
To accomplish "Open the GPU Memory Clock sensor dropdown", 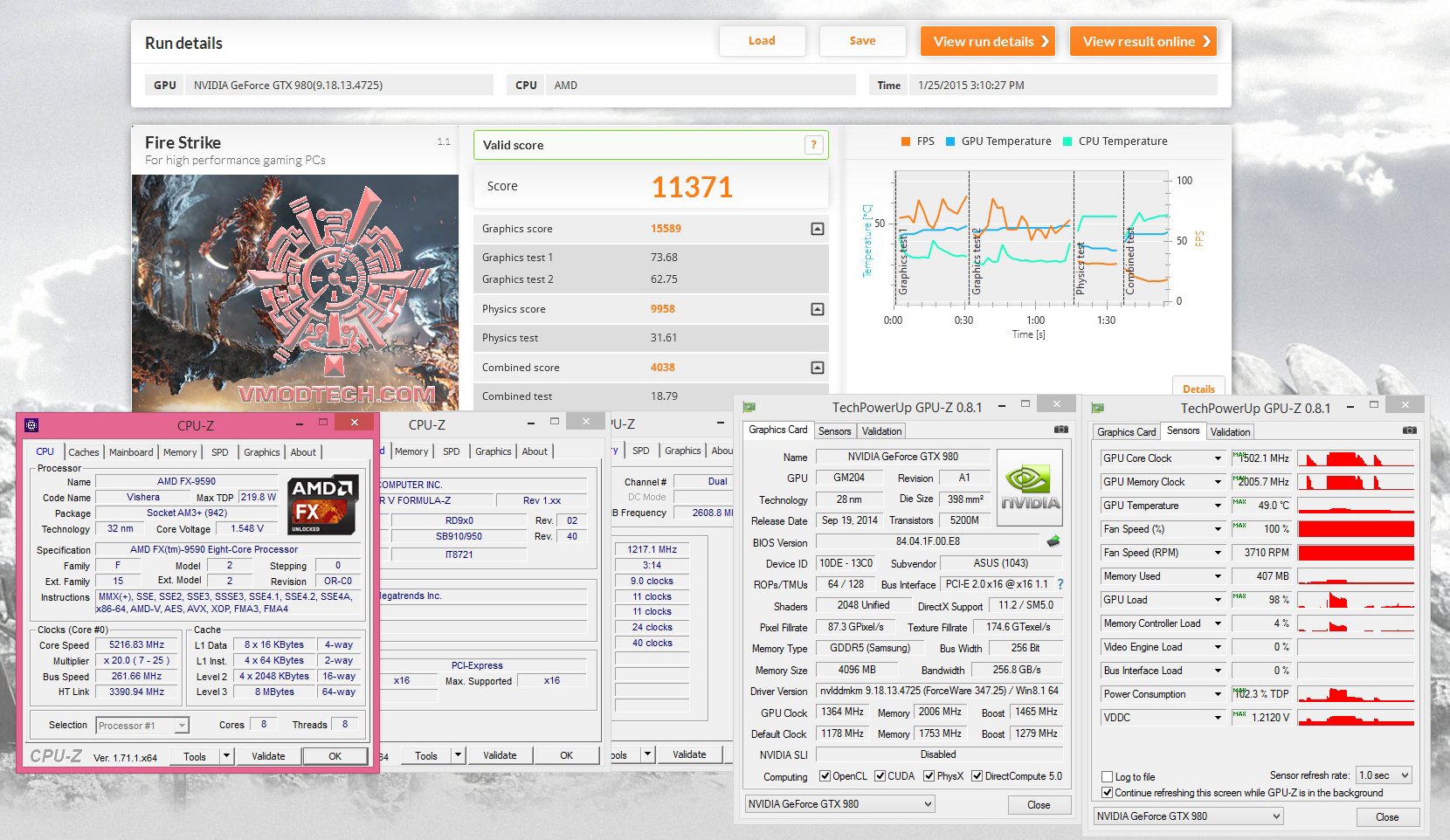I will pos(1218,482).
